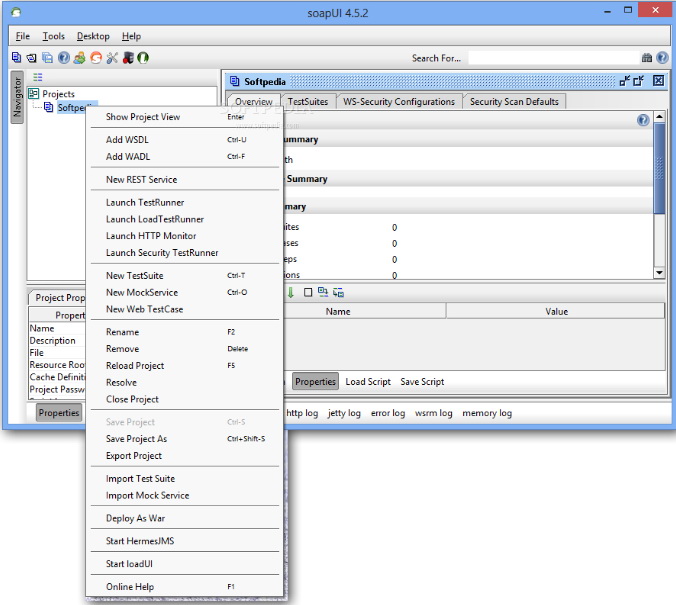Choose Deploy As War menu entry
Screen dimensions: 676x605
[x=185, y=518]
